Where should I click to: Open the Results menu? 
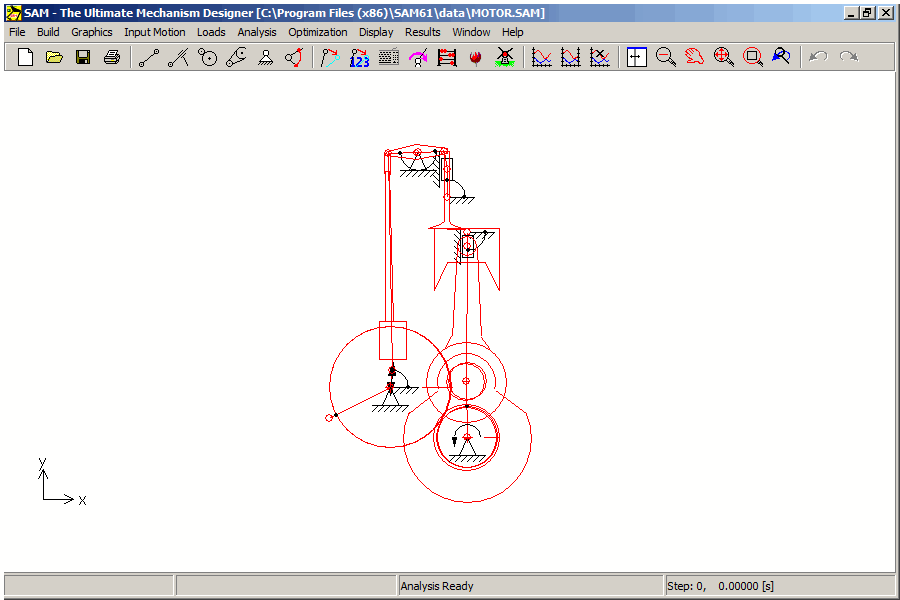422,32
